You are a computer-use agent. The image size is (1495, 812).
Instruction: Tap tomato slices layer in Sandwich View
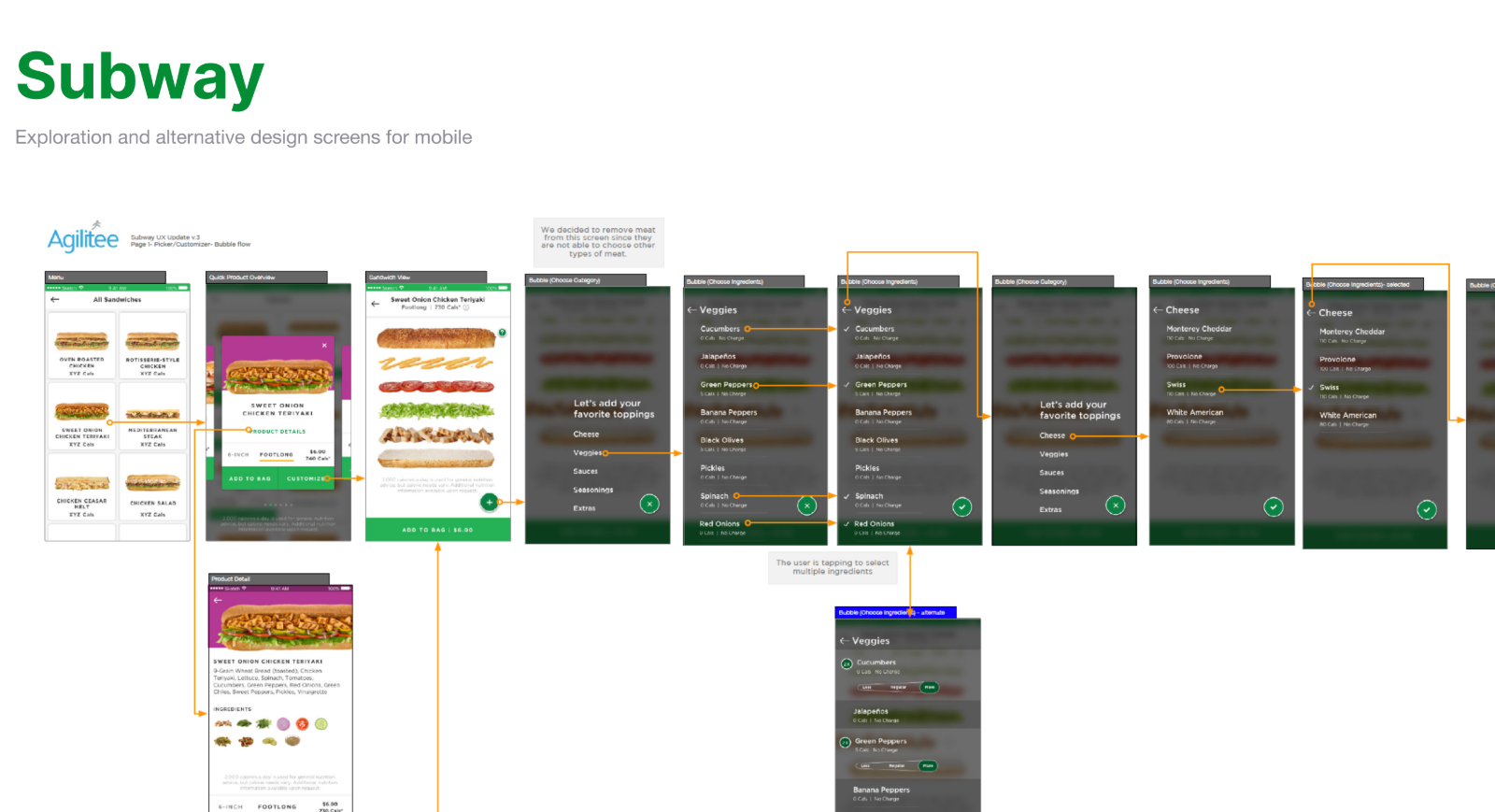point(436,386)
